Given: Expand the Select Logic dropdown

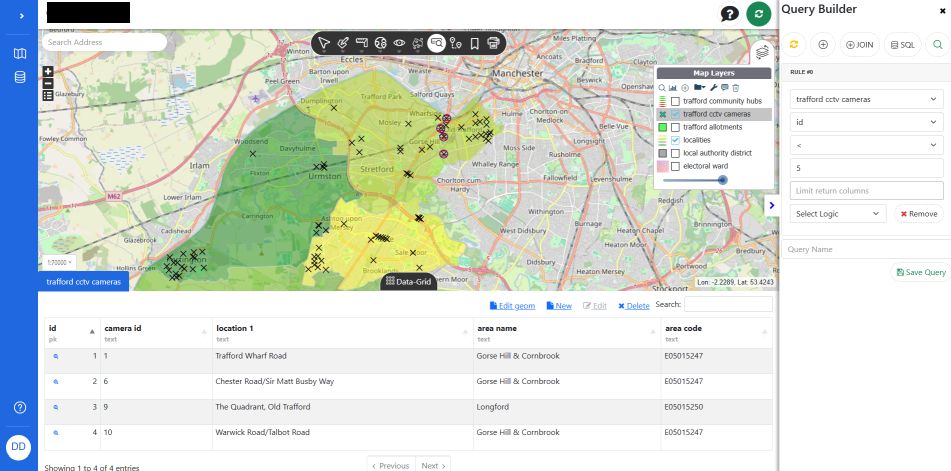Looking at the screenshot, I should (x=837, y=214).
